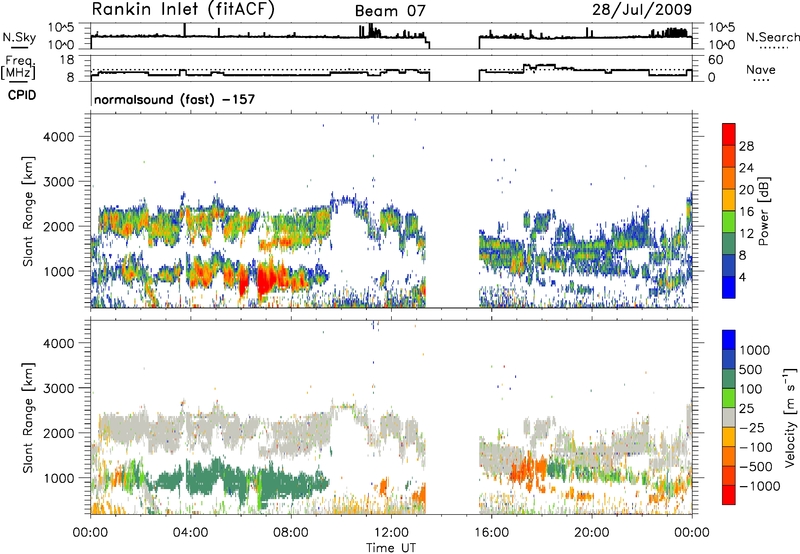
Task: Select the 'Beam 07' header text
Action: tap(390, 11)
